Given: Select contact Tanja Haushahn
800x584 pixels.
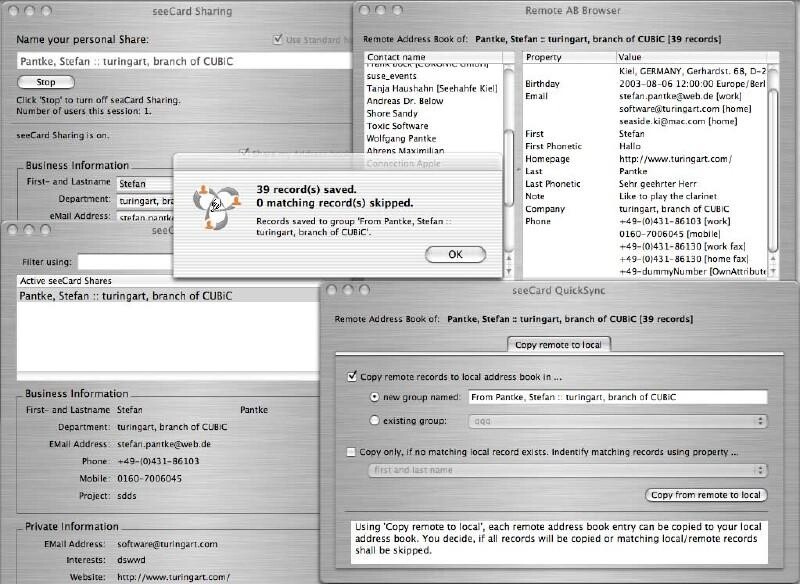Looking at the screenshot, I should click(x=432, y=88).
